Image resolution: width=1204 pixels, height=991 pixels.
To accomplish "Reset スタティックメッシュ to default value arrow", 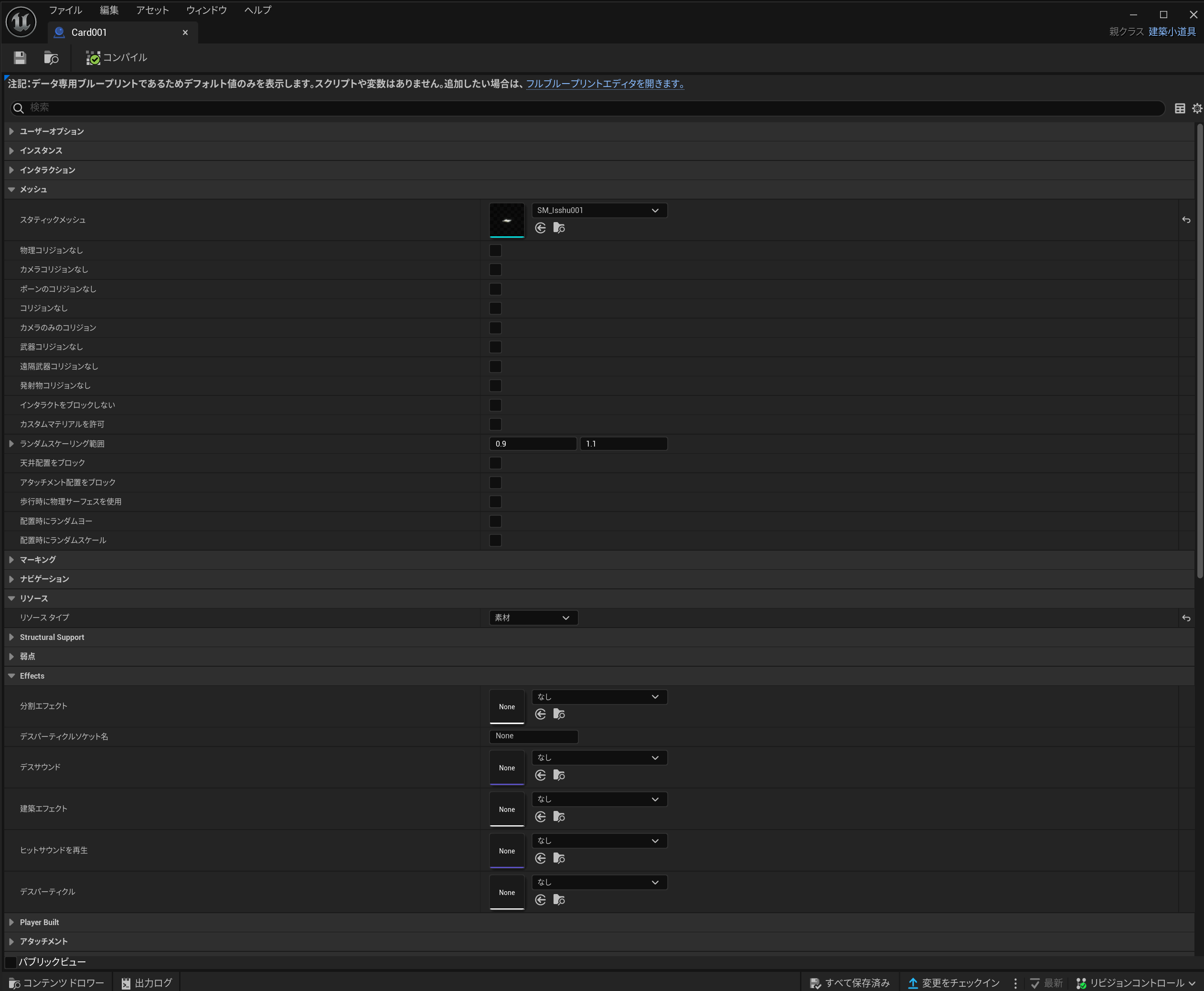I will pos(1186,220).
